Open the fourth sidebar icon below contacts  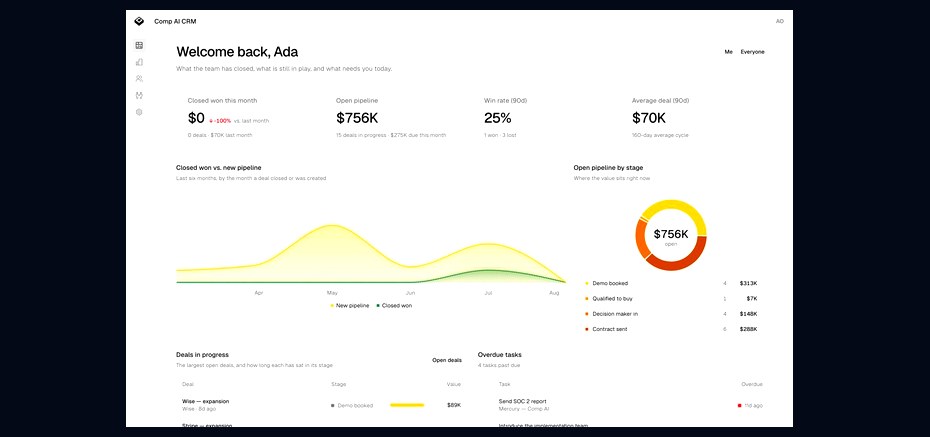coord(139,95)
